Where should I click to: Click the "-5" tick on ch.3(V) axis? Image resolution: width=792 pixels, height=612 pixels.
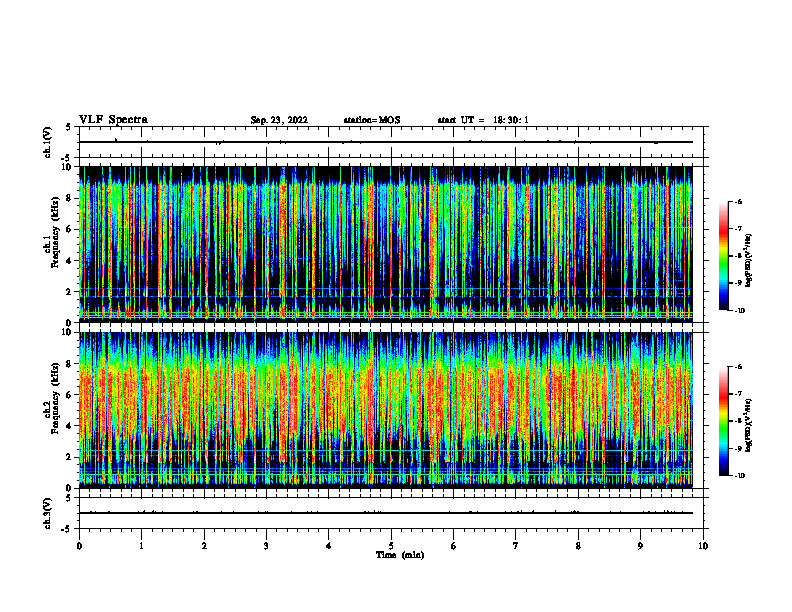point(67,529)
